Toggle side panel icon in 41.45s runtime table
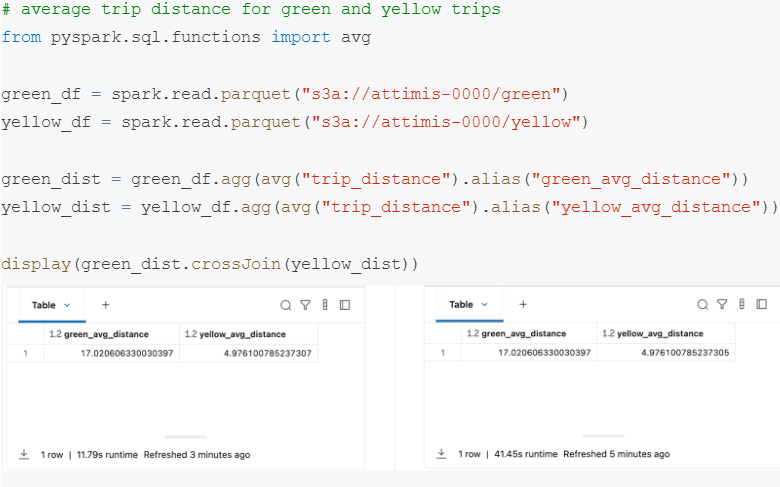Viewport: 780px width, 487px height. point(760,305)
